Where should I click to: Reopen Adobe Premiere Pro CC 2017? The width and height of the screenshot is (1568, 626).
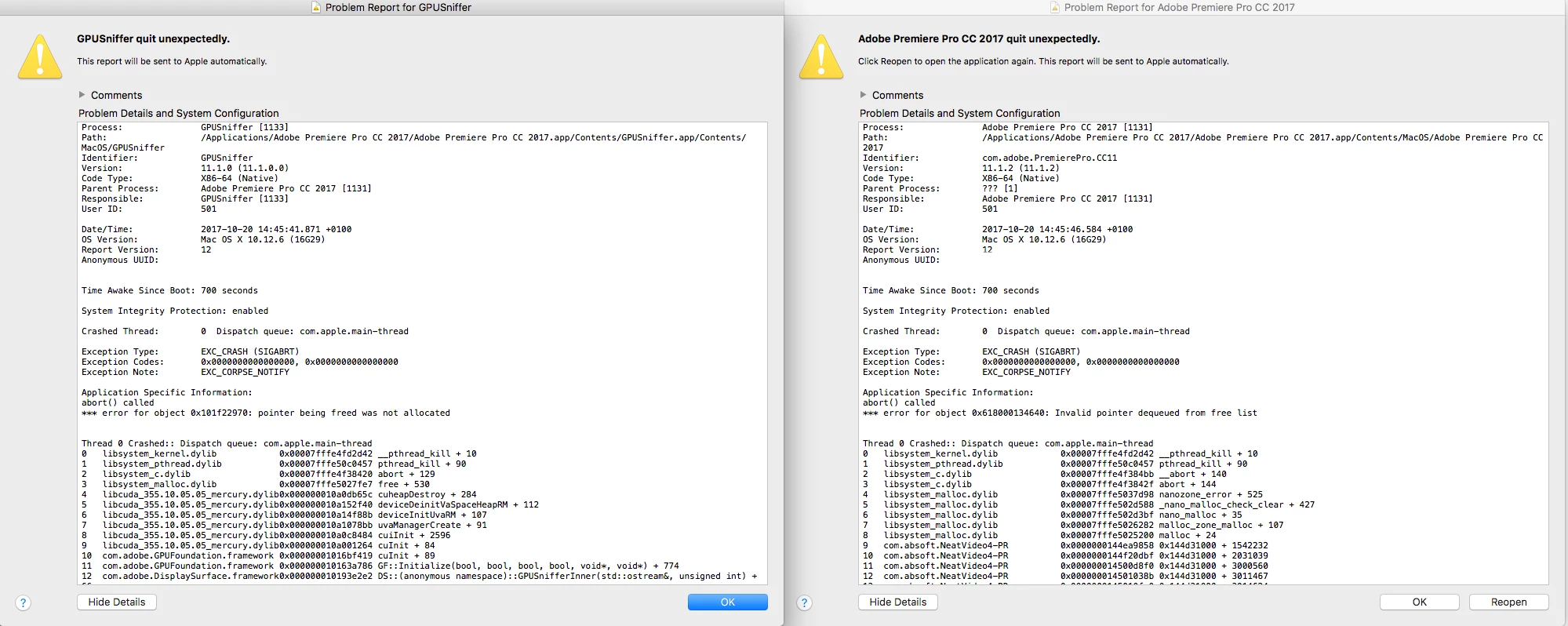click(1509, 602)
